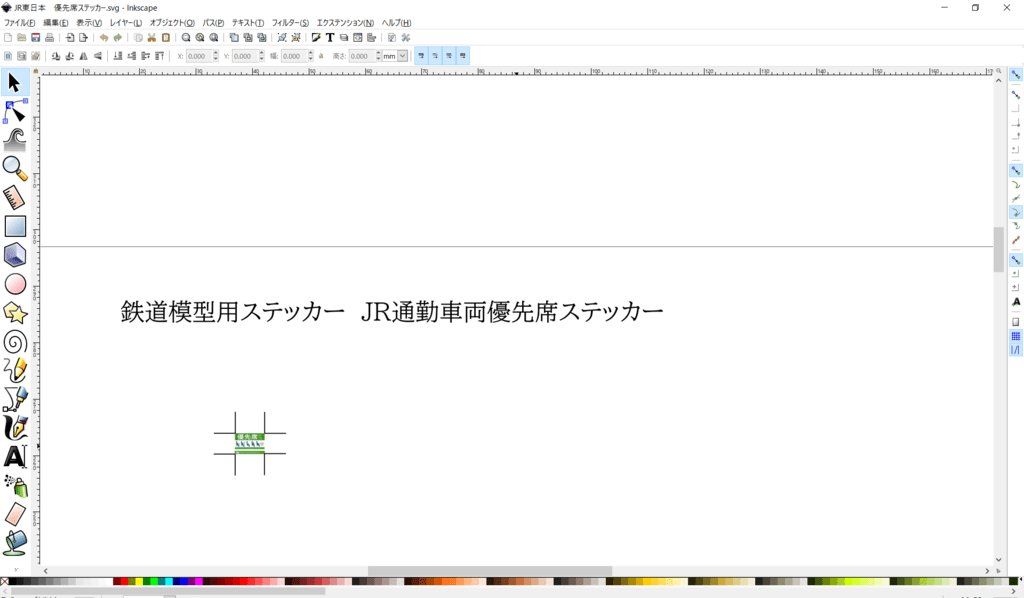The width and height of the screenshot is (1024, 598).
Task: Toggle the width-height lock icon
Action: (x=321, y=56)
